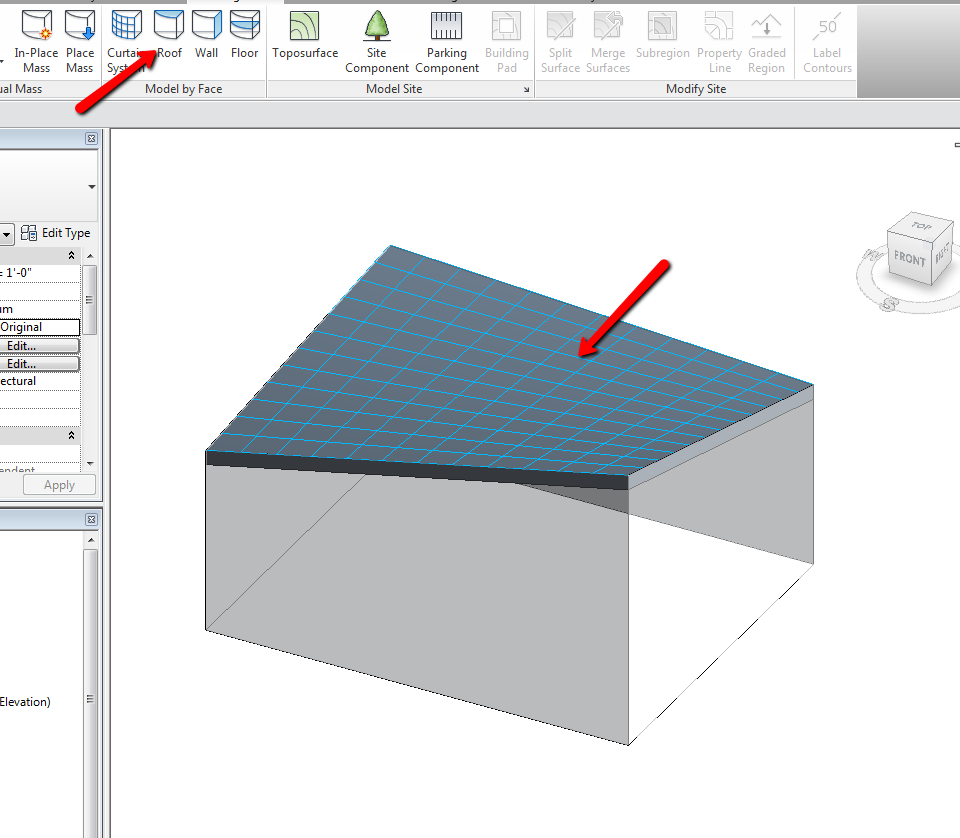Pick the Floor by Face tool

click(x=244, y=40)
